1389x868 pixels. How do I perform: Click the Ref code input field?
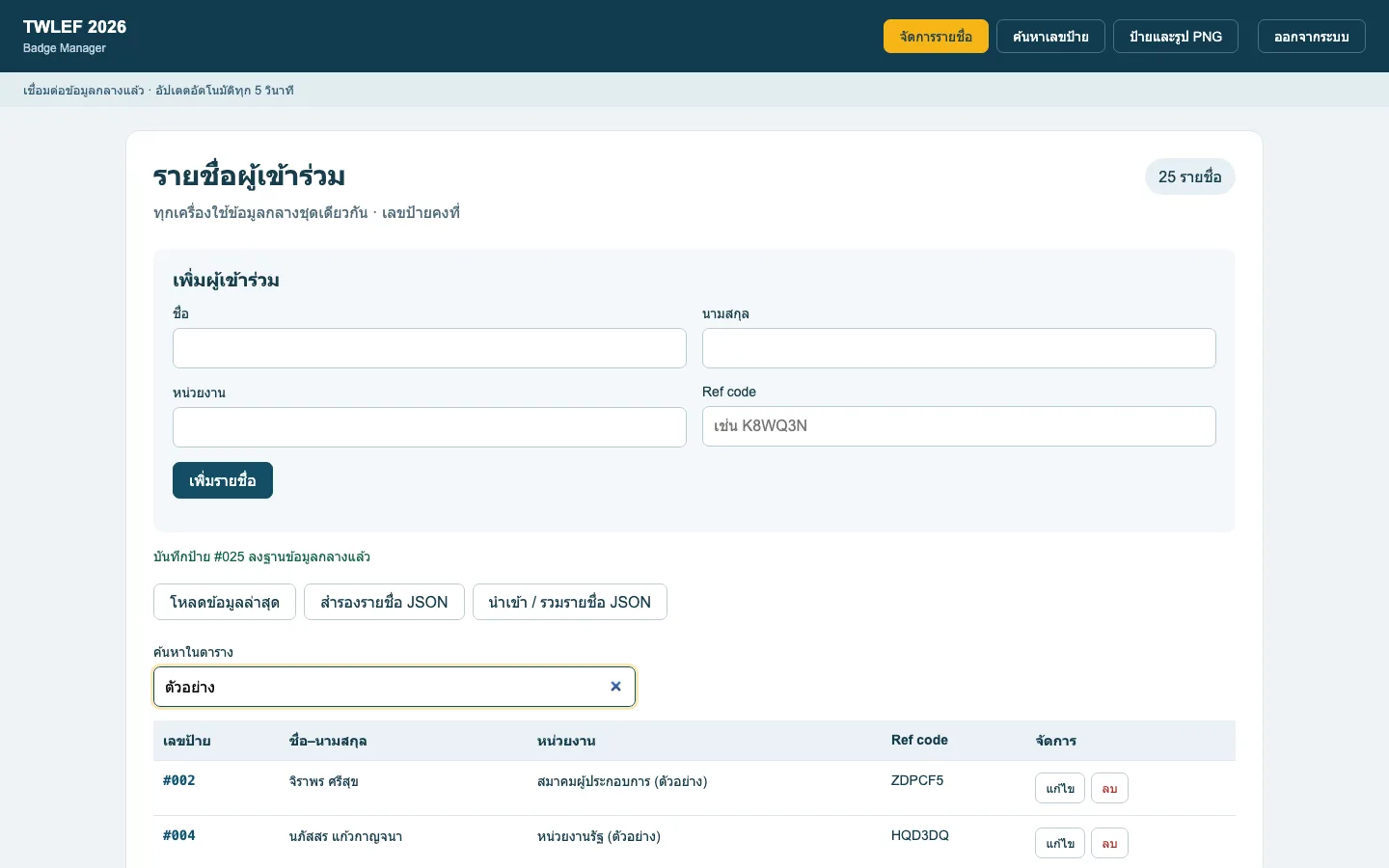click(959, 426)
